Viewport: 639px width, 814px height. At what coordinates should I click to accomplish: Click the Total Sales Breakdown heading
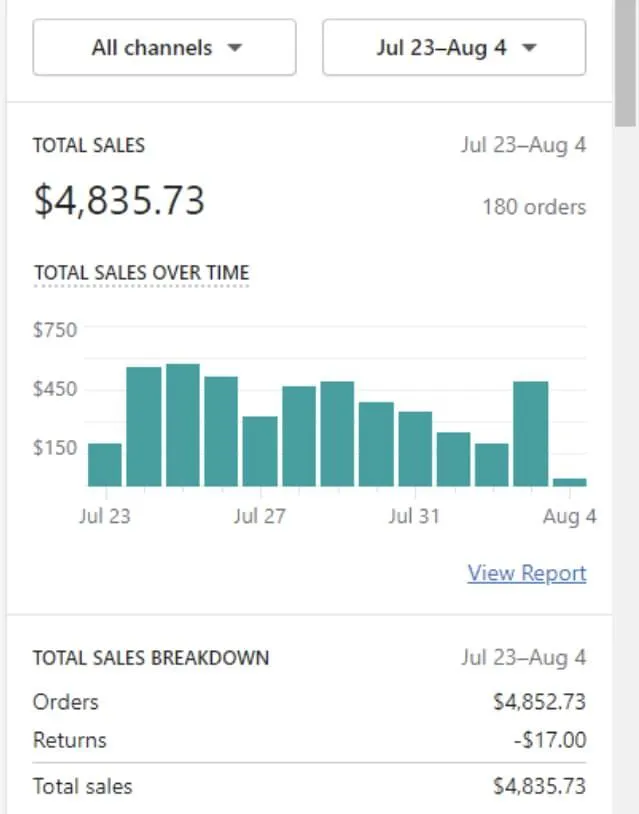coord(150,658)
